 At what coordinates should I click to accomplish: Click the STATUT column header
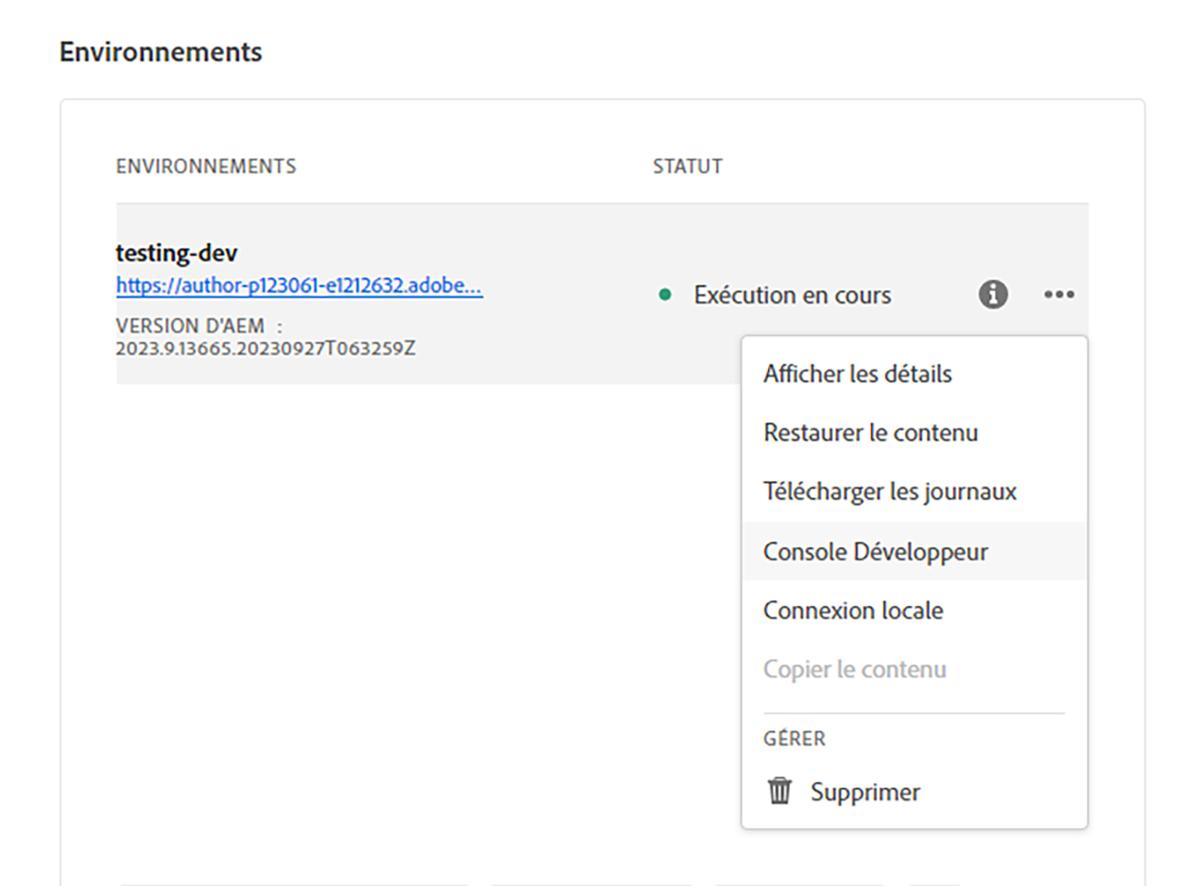pyautogui.click(x=687, y=166)
